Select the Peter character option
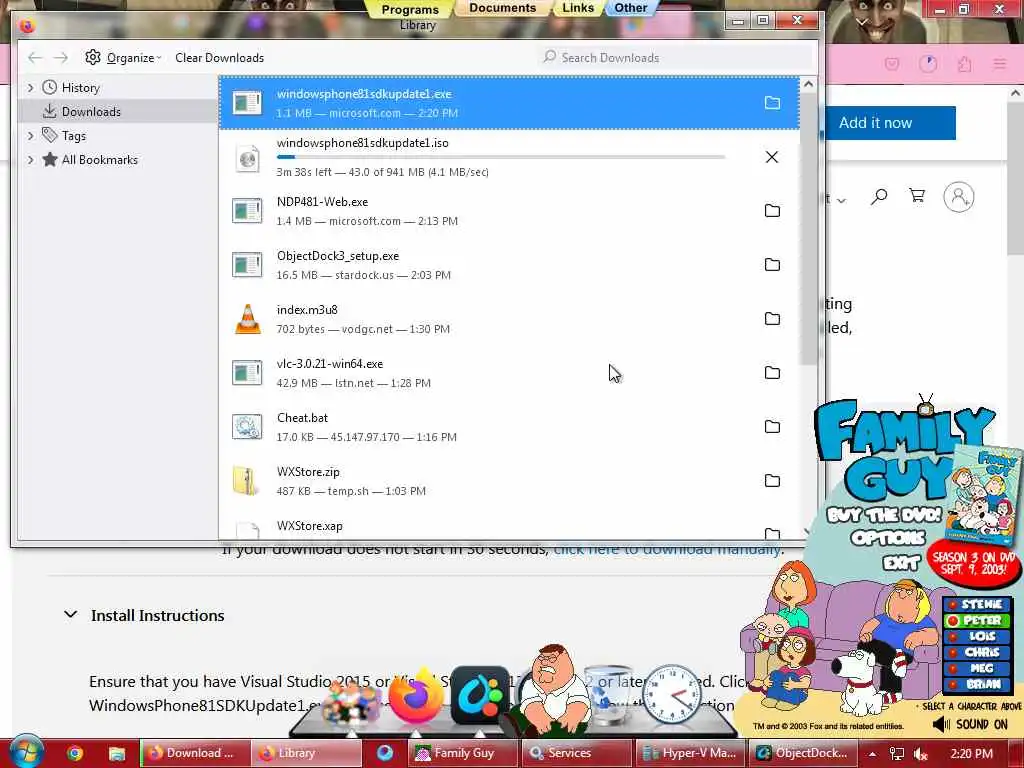Viewport: 1024px width, 768px height. click(977, 620)
